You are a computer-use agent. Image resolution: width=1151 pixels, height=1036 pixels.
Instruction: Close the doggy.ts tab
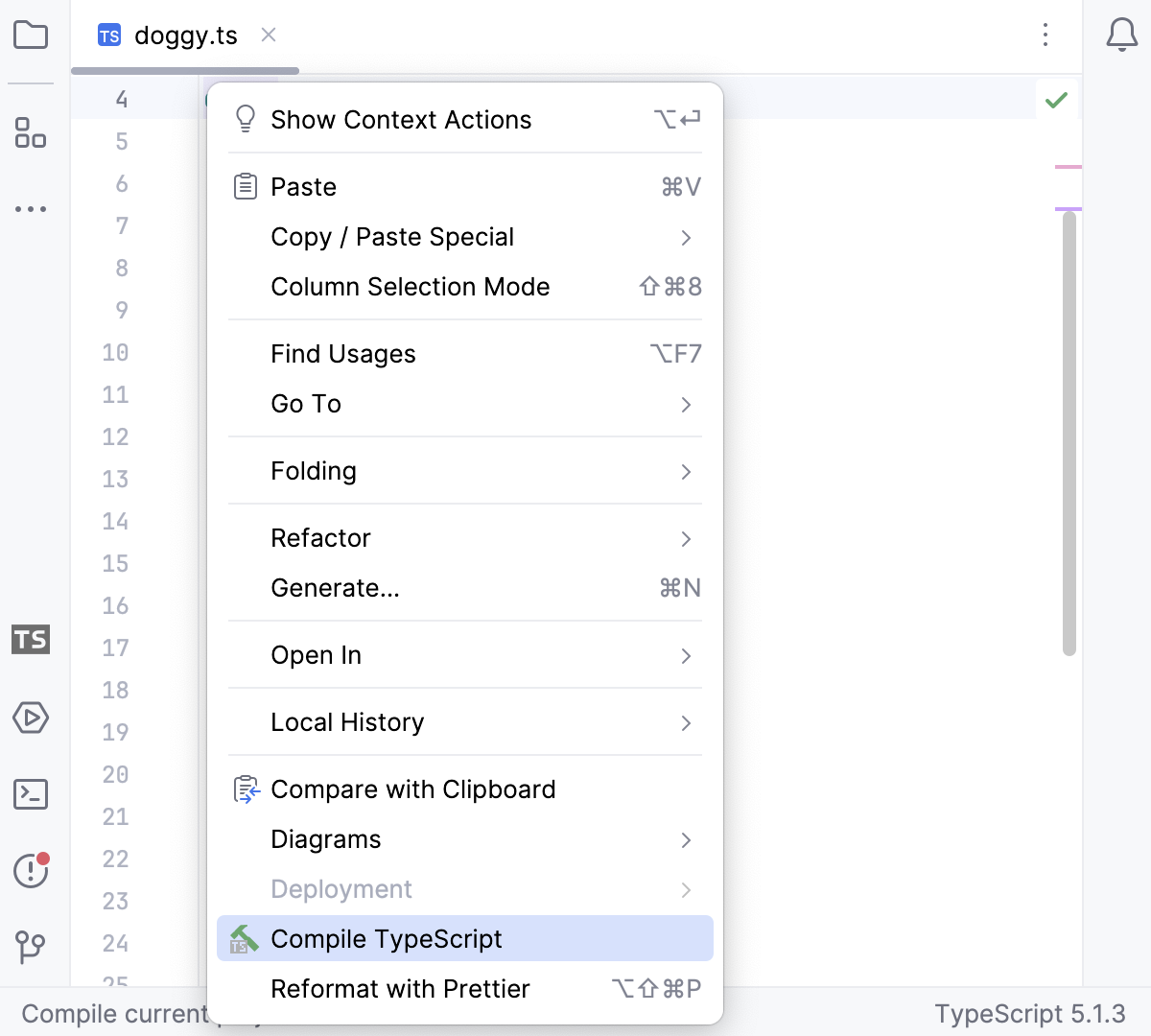pyautogui.click(x=268, y=35)
